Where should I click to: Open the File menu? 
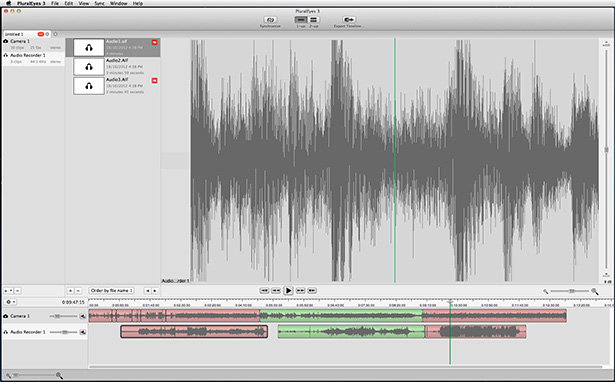55,3
